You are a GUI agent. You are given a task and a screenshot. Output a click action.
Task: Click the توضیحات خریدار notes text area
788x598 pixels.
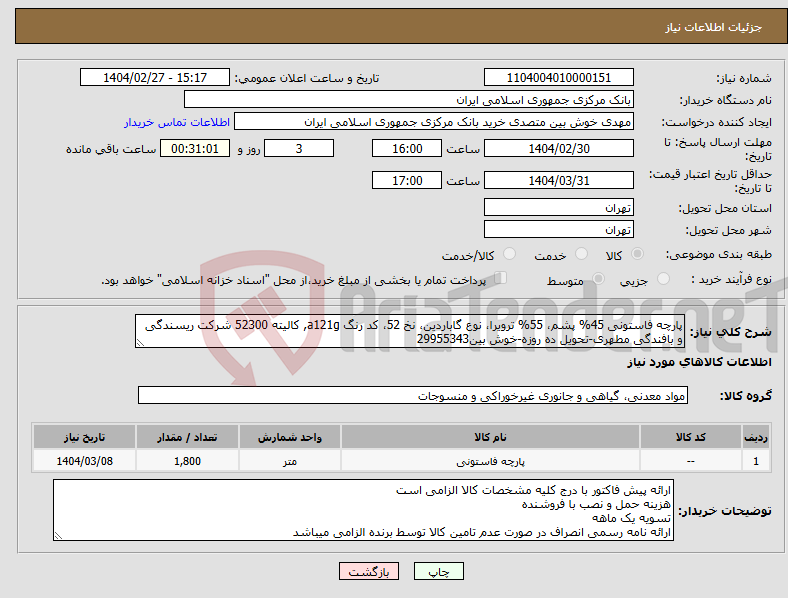pos(363,510)
